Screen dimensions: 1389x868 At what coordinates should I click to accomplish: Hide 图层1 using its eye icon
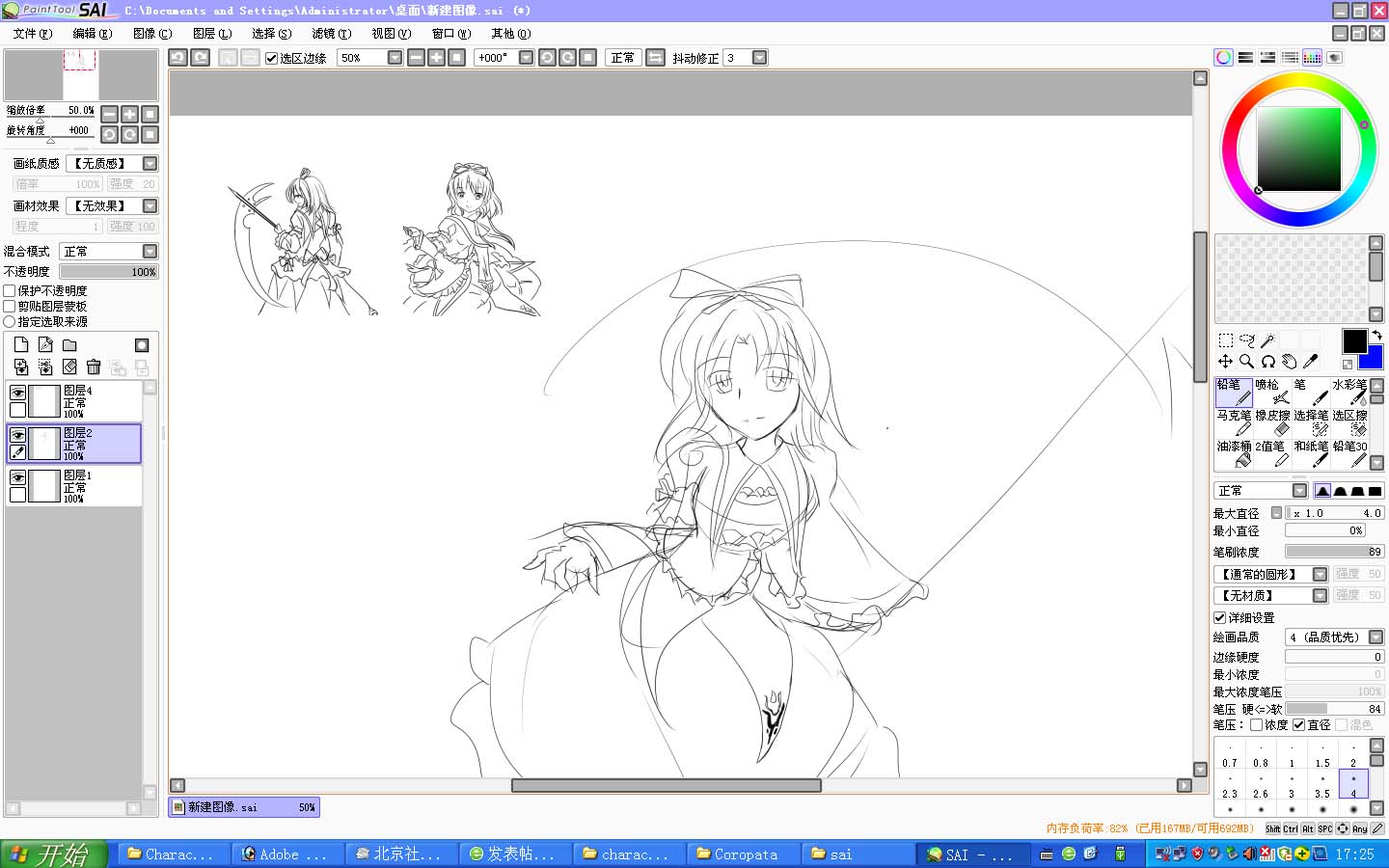point(17,477)
